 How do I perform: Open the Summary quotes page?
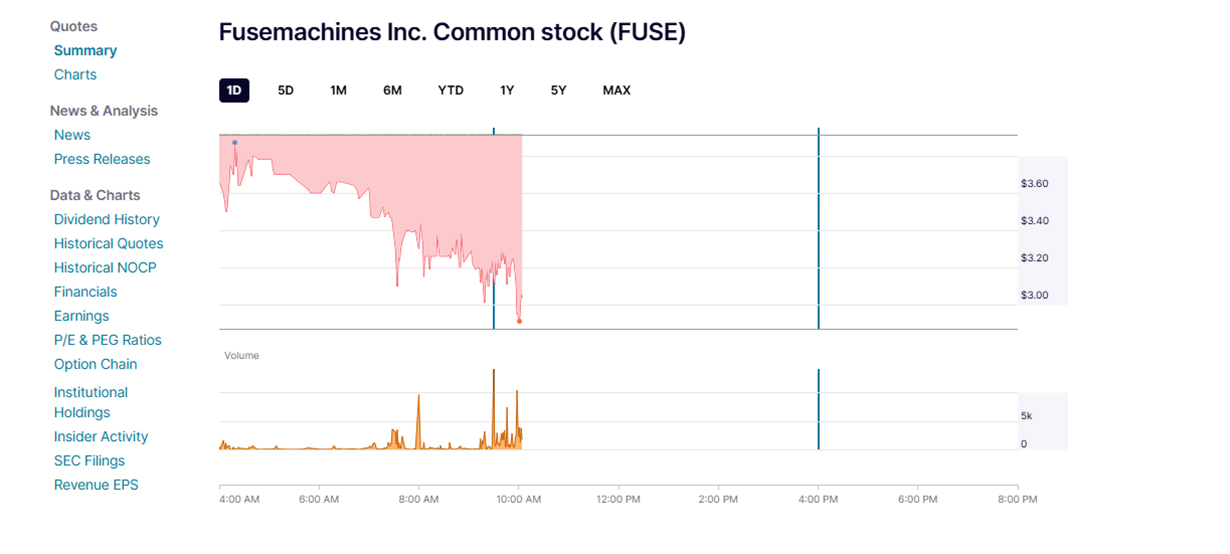(85, 50)
